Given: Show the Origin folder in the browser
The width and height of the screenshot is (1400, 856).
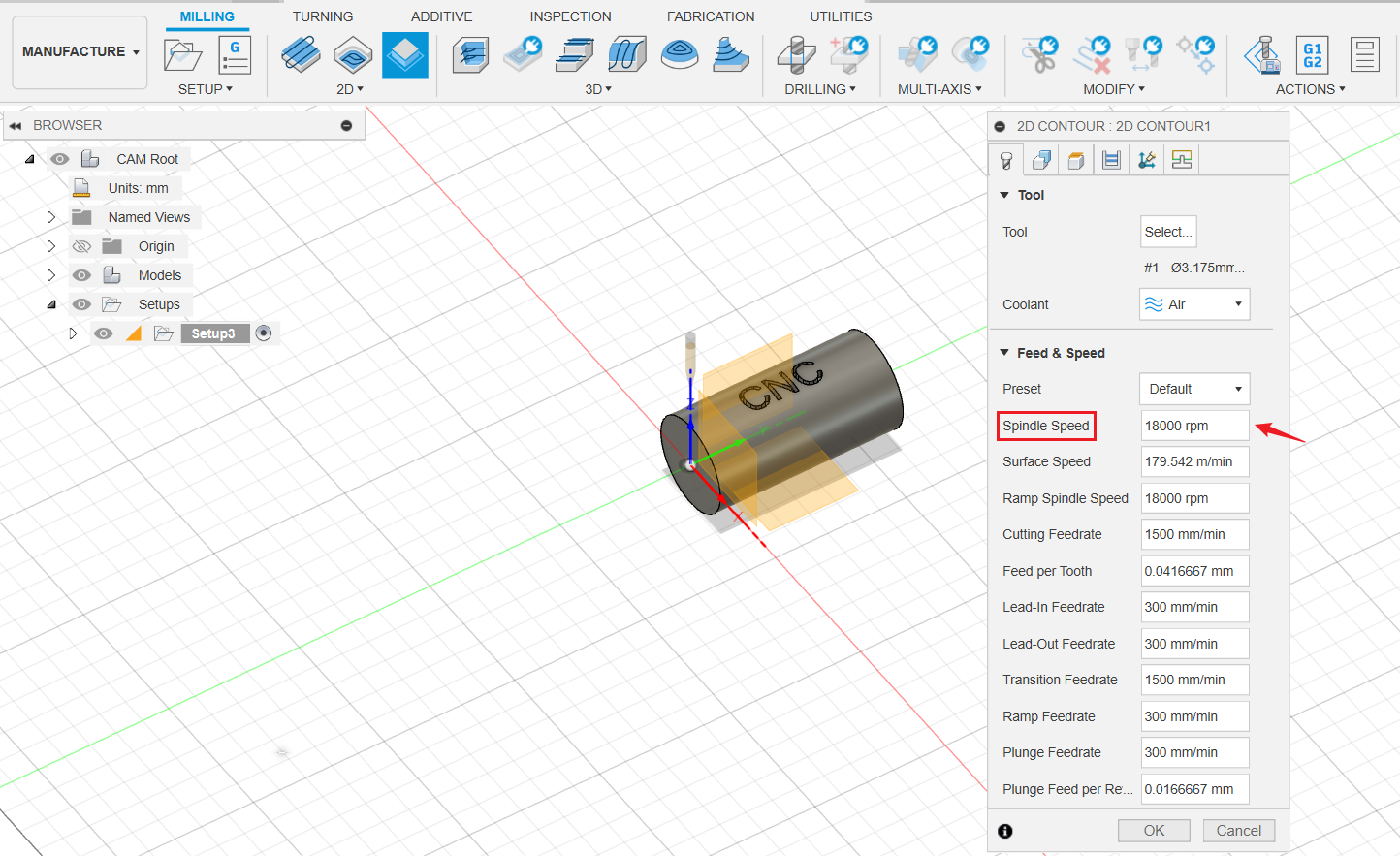Looking at the screenshot, I should click(82, 245).
